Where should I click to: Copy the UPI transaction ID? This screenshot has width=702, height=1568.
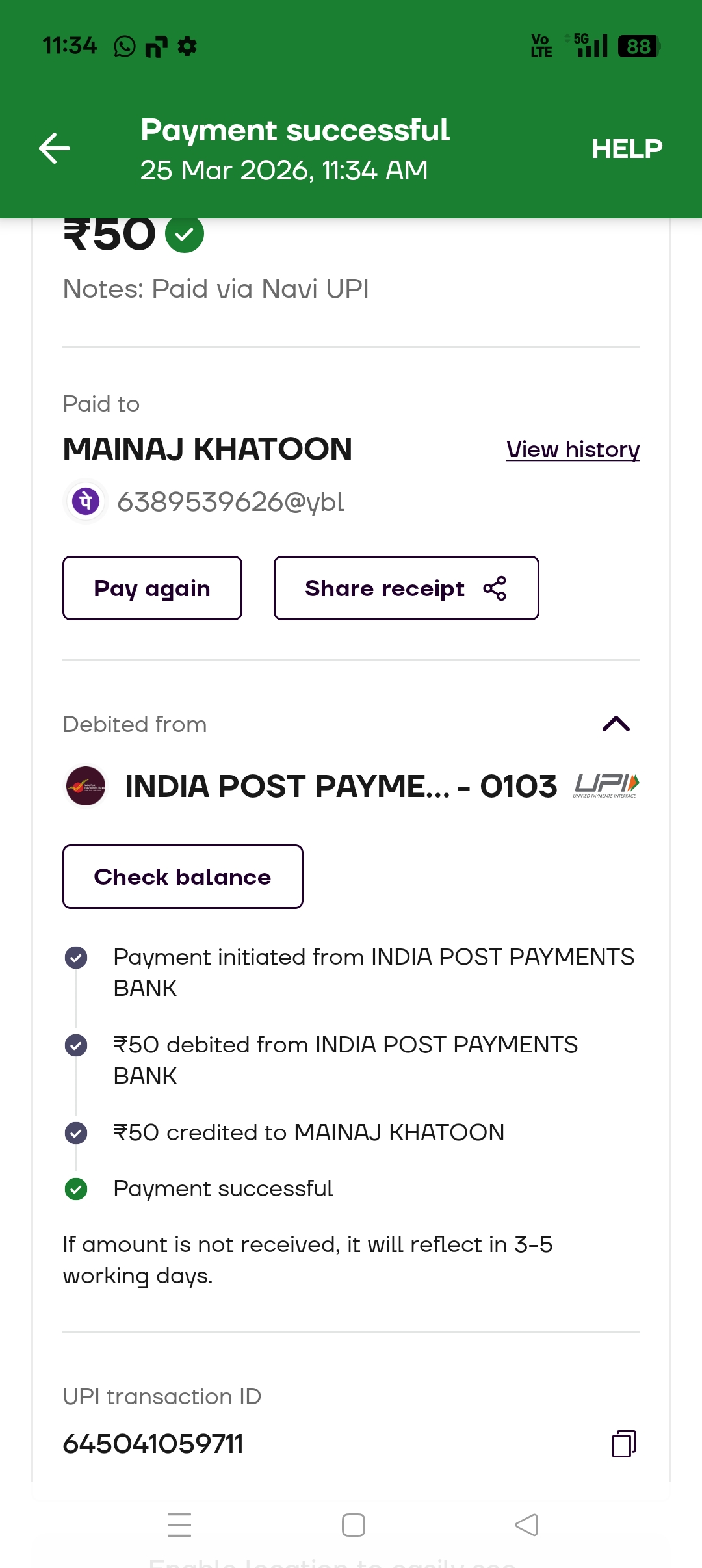pyautogui.click(x=623, y=1444)
